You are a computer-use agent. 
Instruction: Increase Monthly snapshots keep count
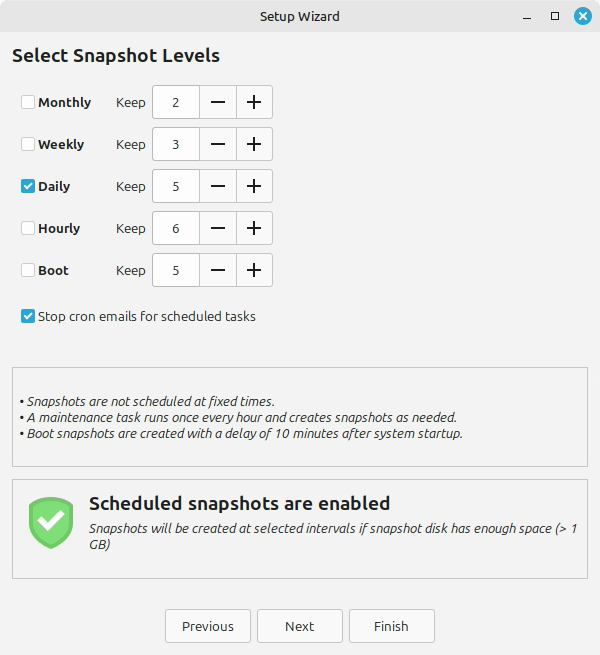pyautogui.click(x=254, y=102)
